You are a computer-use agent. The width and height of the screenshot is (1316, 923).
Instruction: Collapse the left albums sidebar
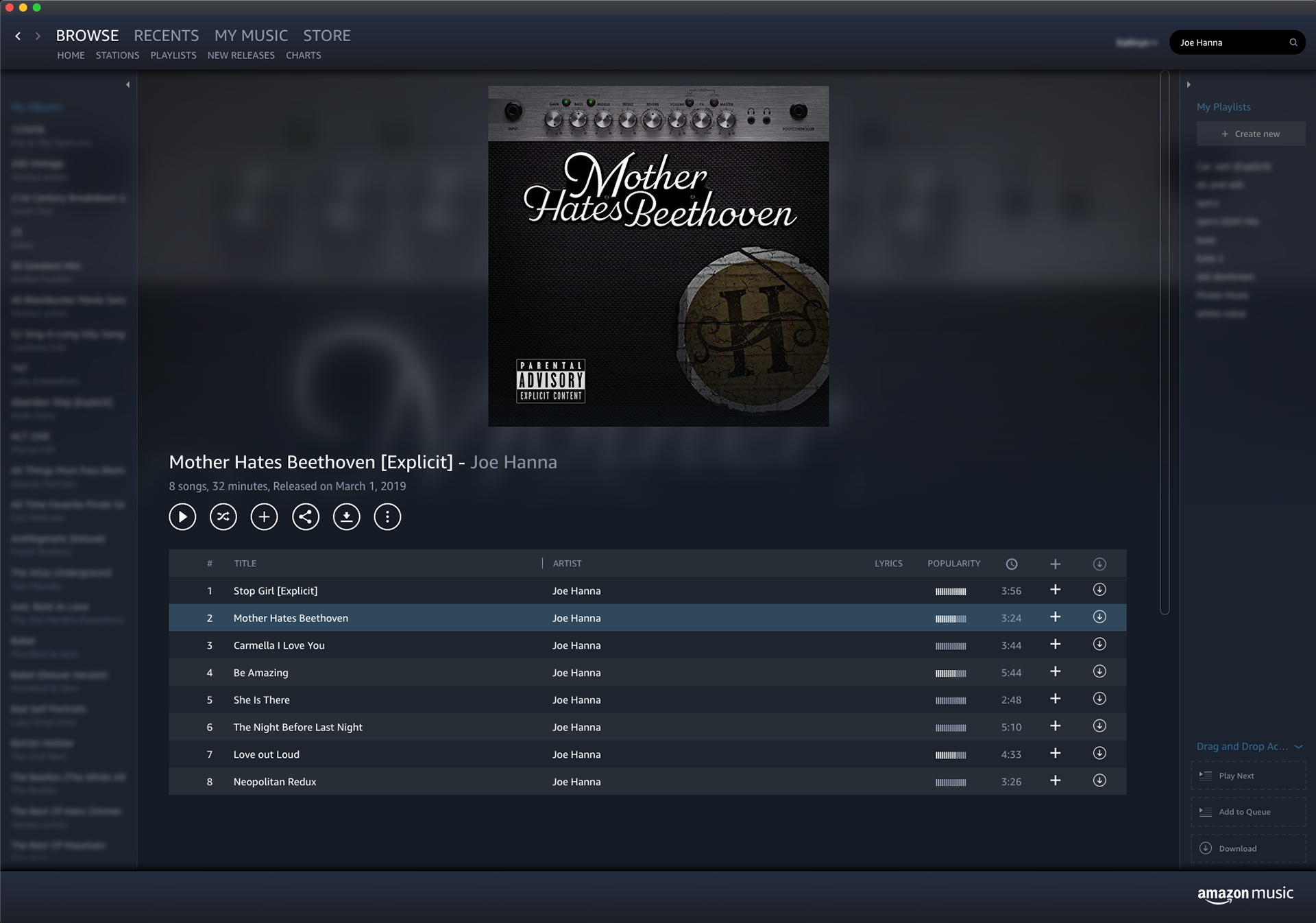coord(127,85)
